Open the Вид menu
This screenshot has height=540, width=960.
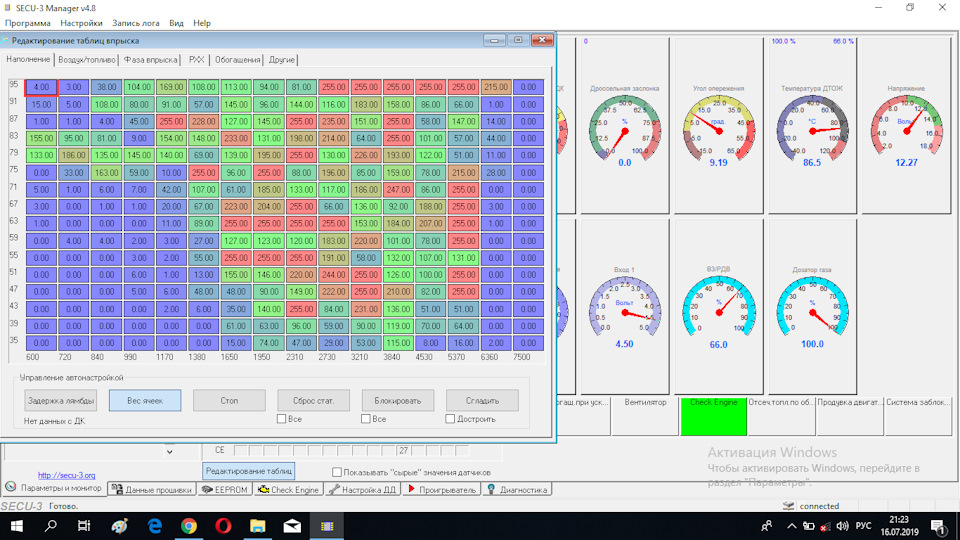tap(176, 23)
